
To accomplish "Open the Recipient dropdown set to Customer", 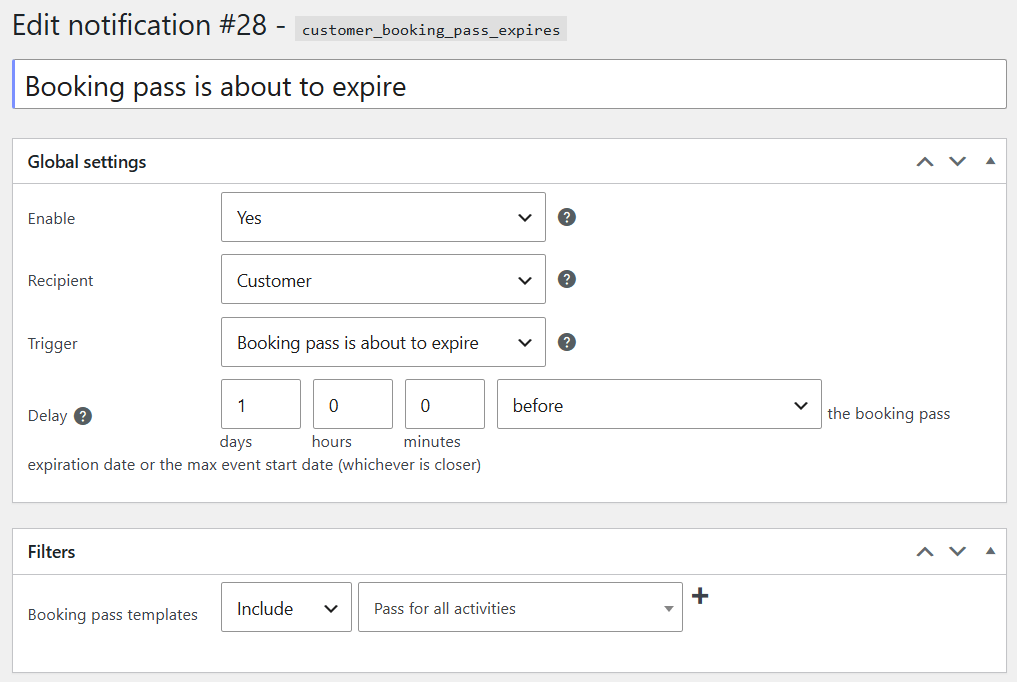I will tap(383, 279).
